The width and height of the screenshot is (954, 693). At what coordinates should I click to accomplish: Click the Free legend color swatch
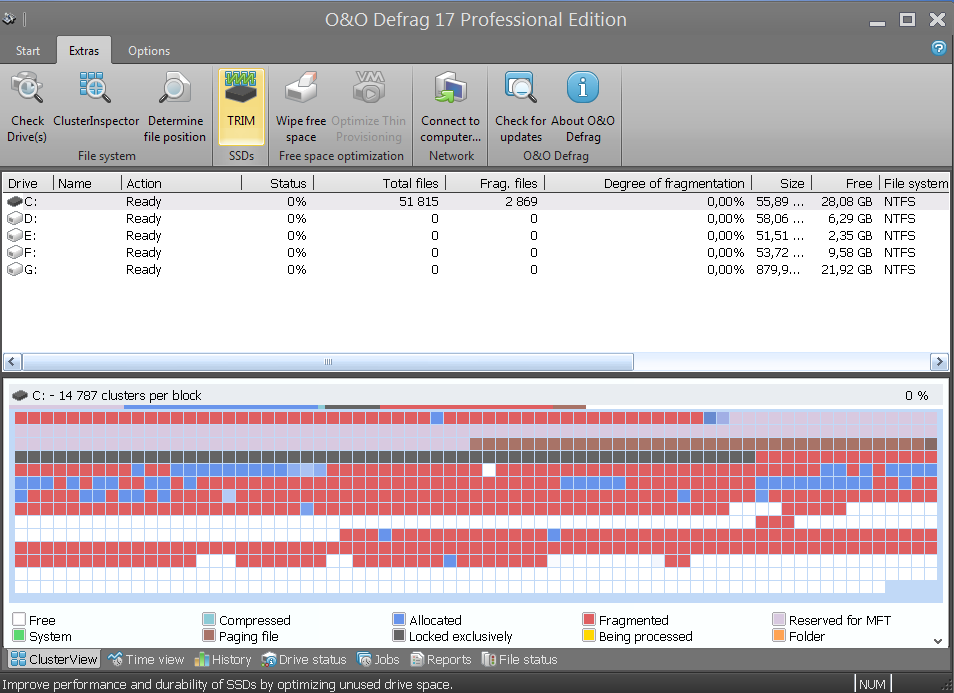19,619
